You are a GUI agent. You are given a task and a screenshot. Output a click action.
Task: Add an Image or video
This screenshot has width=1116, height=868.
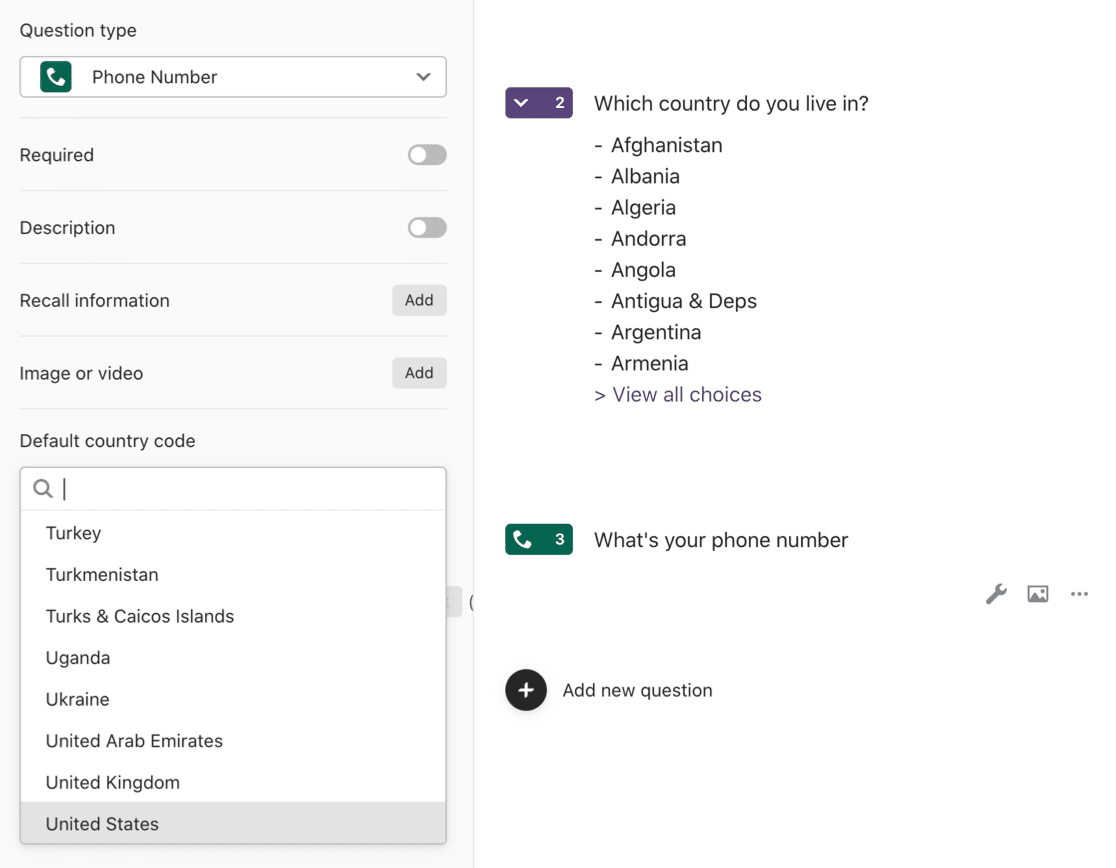[419, 373]
